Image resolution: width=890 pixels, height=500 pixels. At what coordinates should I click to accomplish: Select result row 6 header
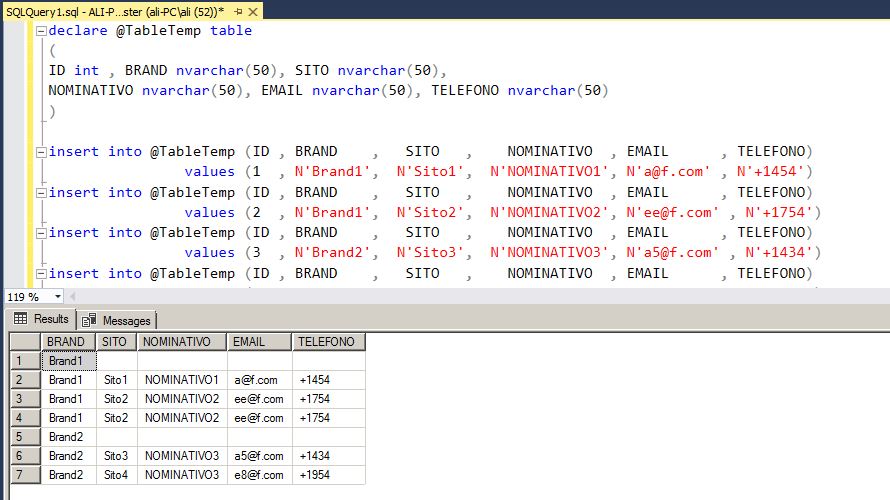coord(26,456)
